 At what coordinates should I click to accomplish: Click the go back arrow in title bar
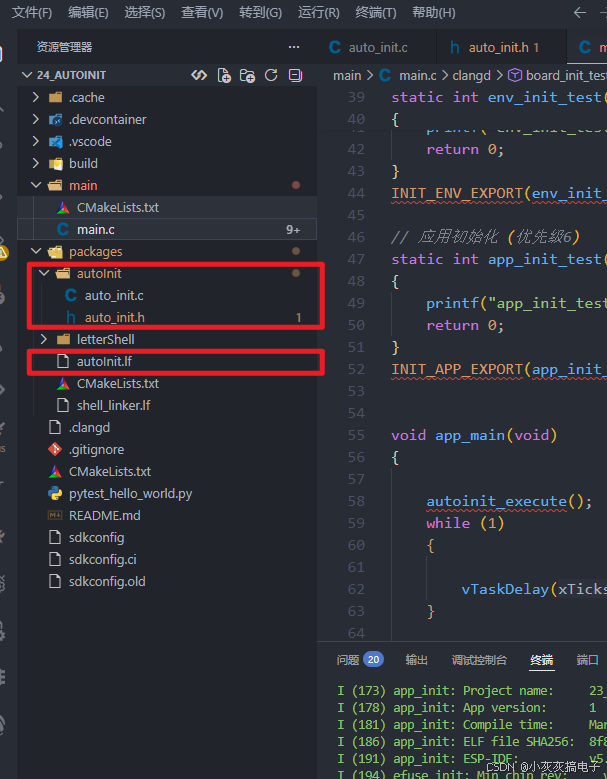[x=579, y=13]
